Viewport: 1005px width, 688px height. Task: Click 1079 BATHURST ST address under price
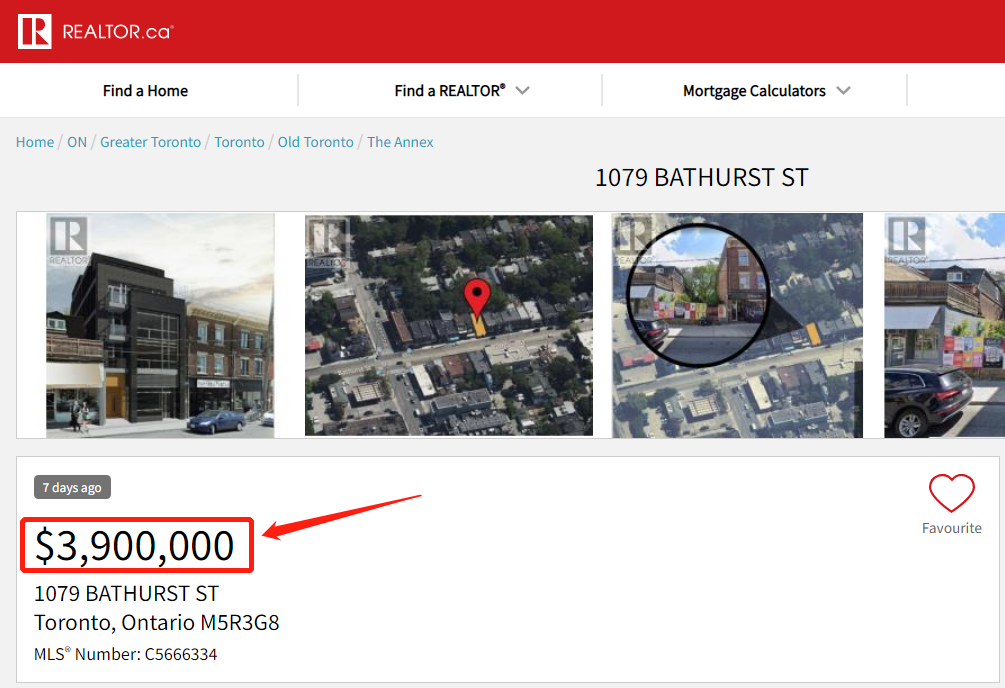click(126, 594)
